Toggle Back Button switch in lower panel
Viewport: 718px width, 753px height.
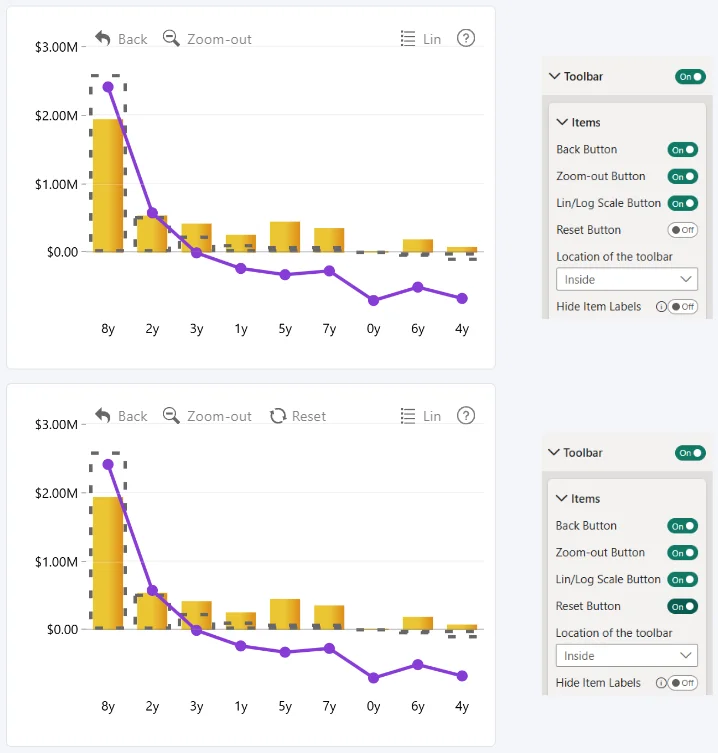[682, 526]
